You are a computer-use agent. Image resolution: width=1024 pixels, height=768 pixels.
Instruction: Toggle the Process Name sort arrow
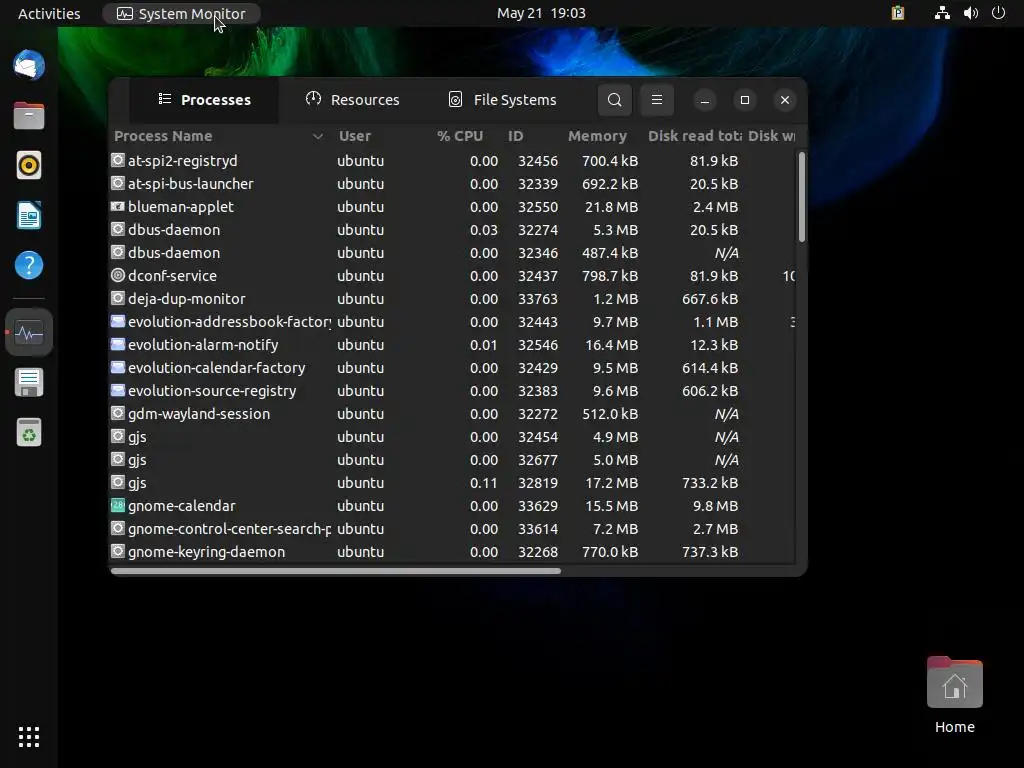click(x=318, y=136)
